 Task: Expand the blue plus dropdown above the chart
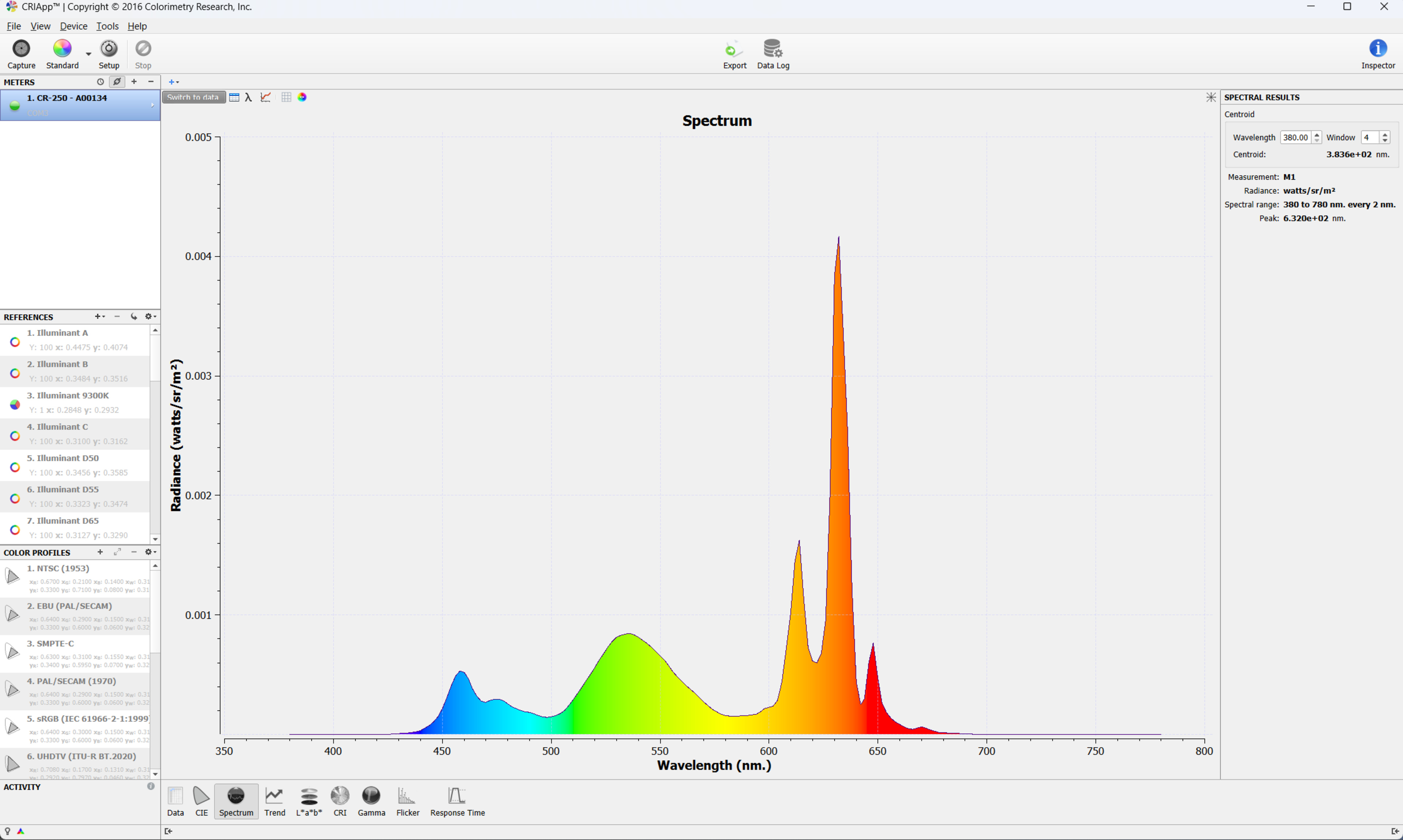tap(174, 82)
